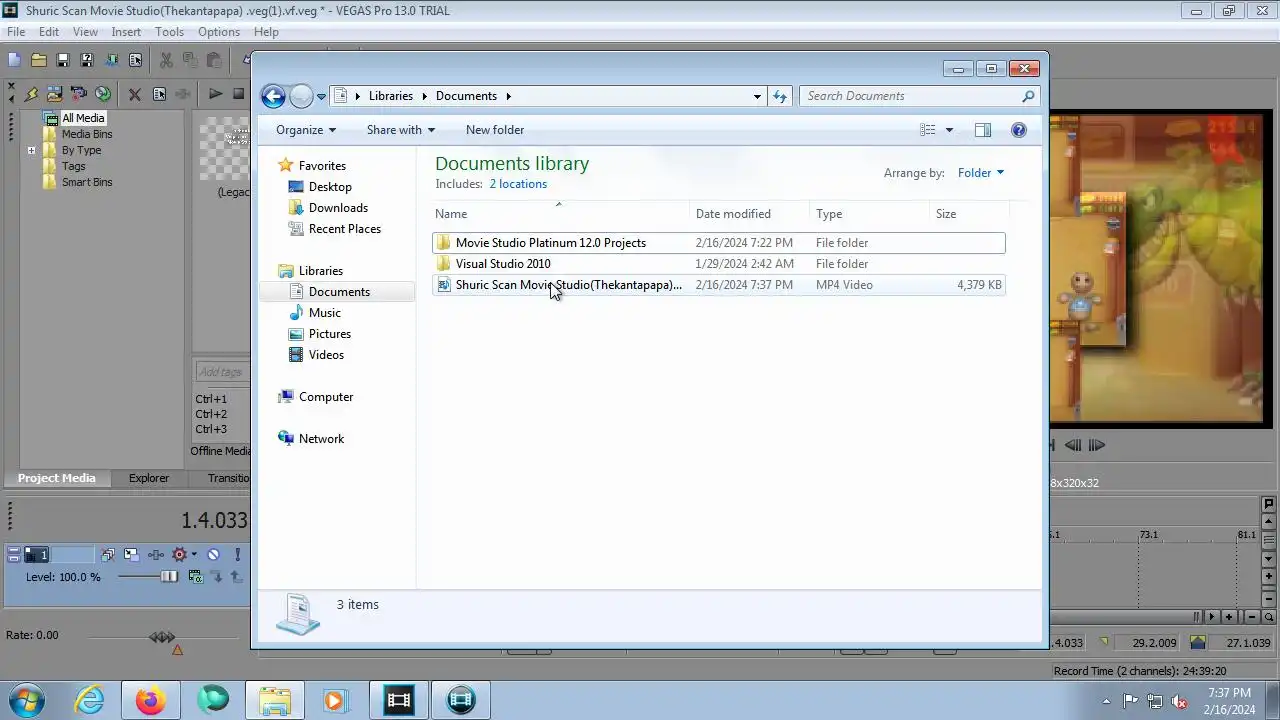The width and height of the screenshot is (1280, 720).
Task: Click the Help question mark icon in Explorer
Action: click(x=1018, y=130)
